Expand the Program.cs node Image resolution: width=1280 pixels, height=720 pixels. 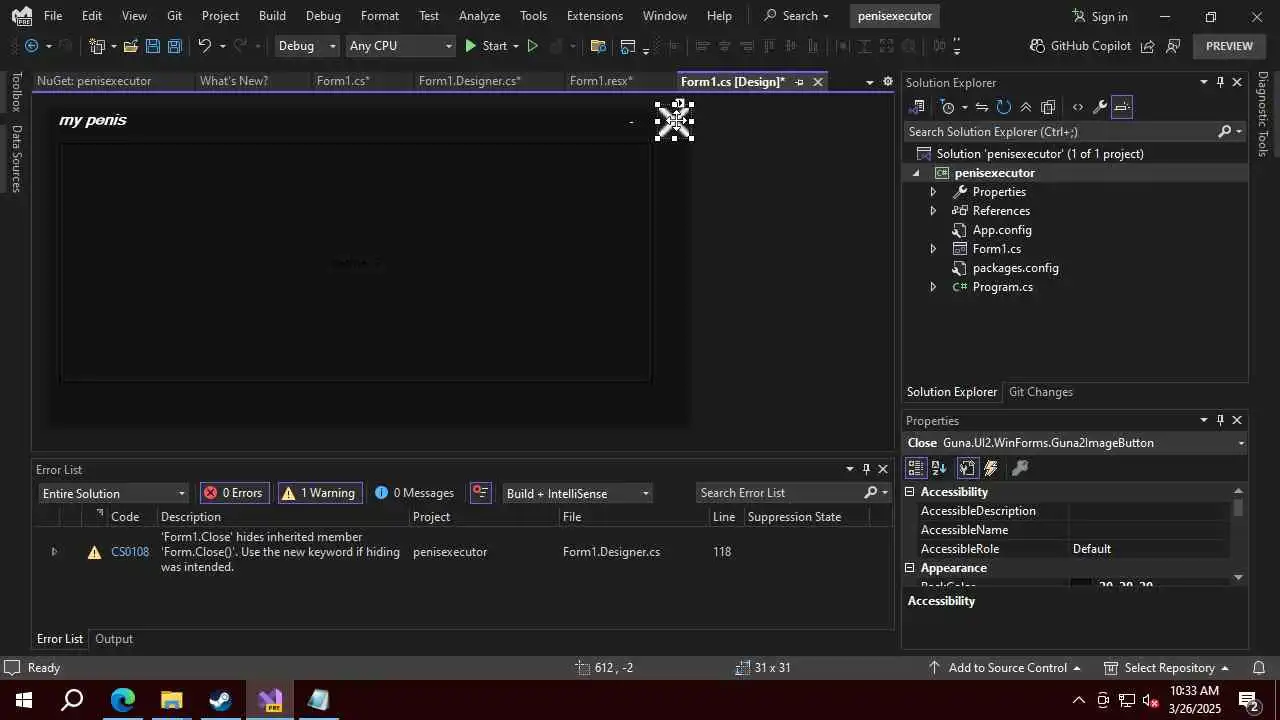pos(933,287)
